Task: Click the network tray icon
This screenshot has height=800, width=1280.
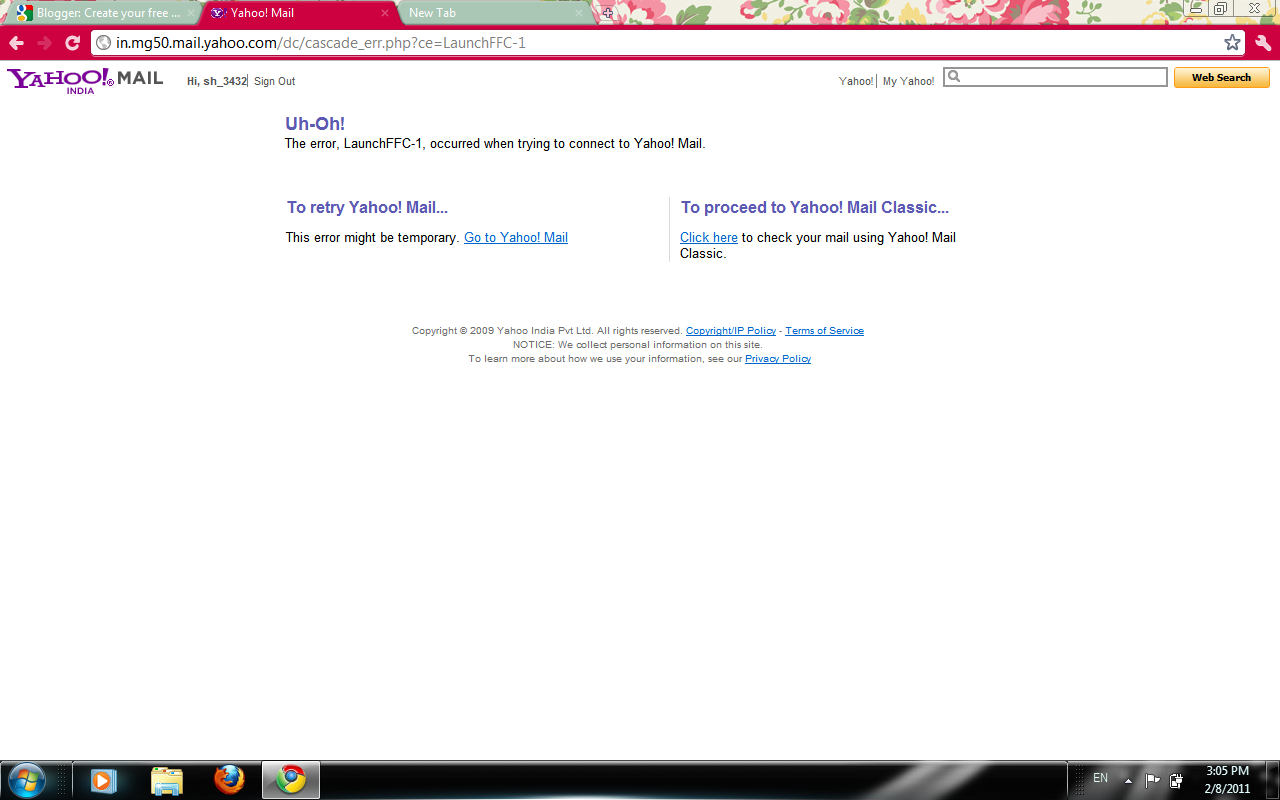Action: 1177,780
